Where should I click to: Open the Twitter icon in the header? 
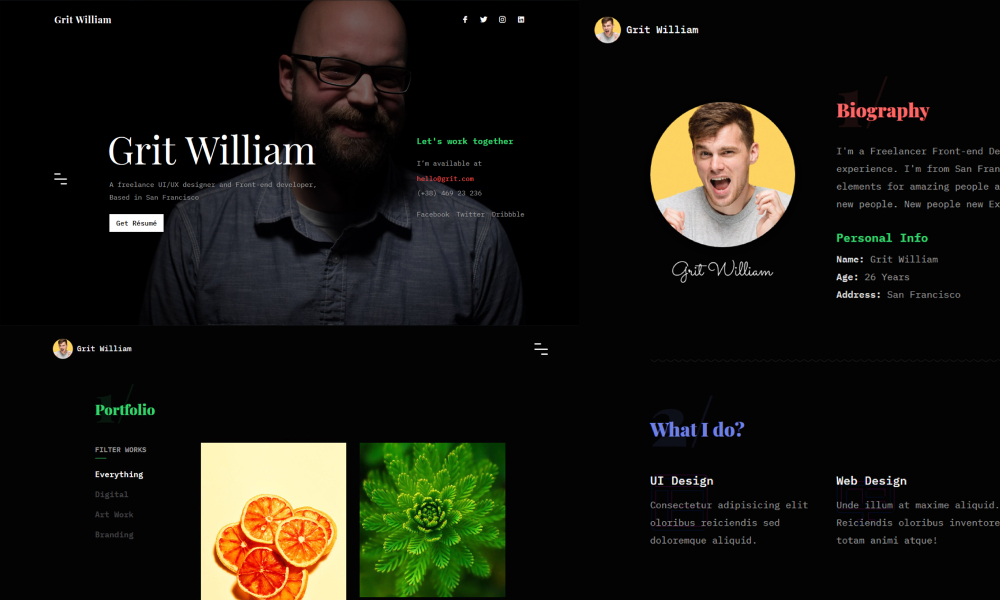click(483, 20)
